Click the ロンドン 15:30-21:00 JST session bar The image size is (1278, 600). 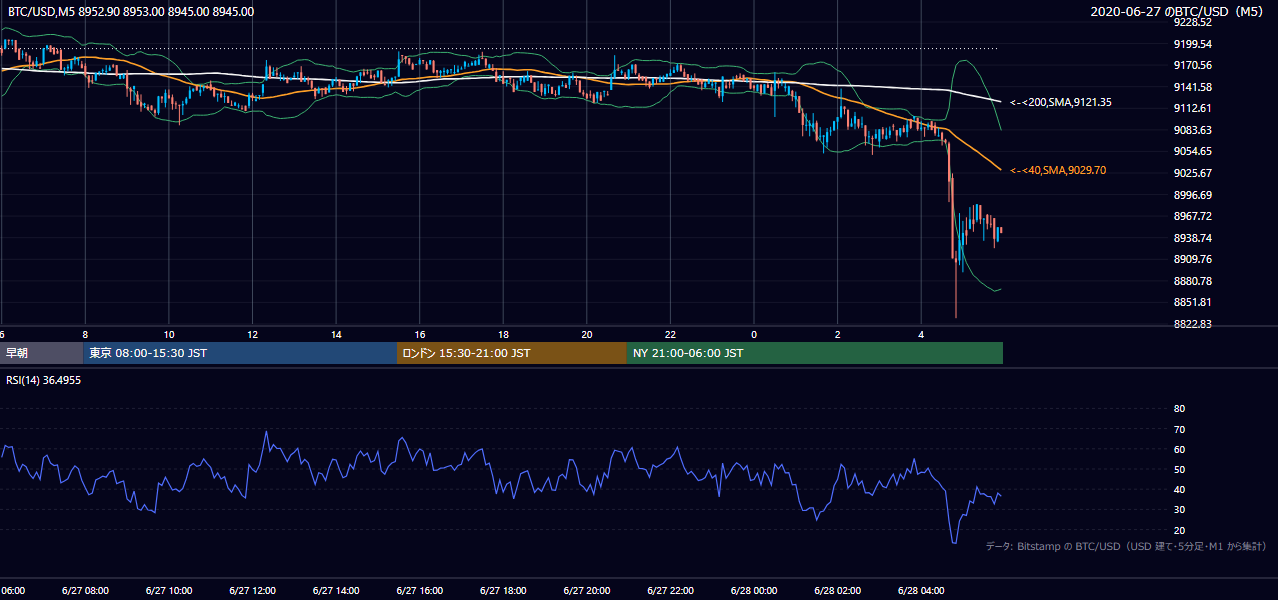click(x=512, y=353)
